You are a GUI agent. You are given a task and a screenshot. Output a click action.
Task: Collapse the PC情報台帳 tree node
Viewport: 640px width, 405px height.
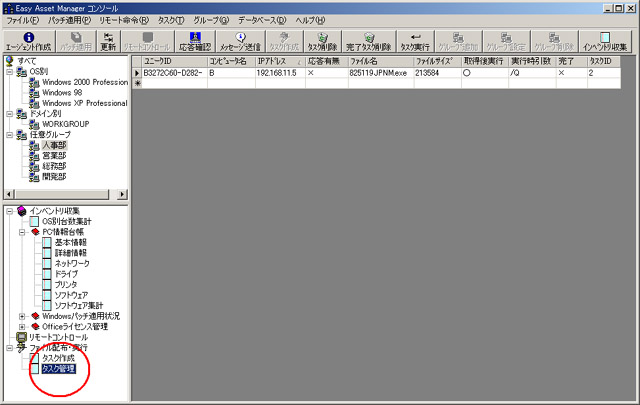tap(22, 232)
